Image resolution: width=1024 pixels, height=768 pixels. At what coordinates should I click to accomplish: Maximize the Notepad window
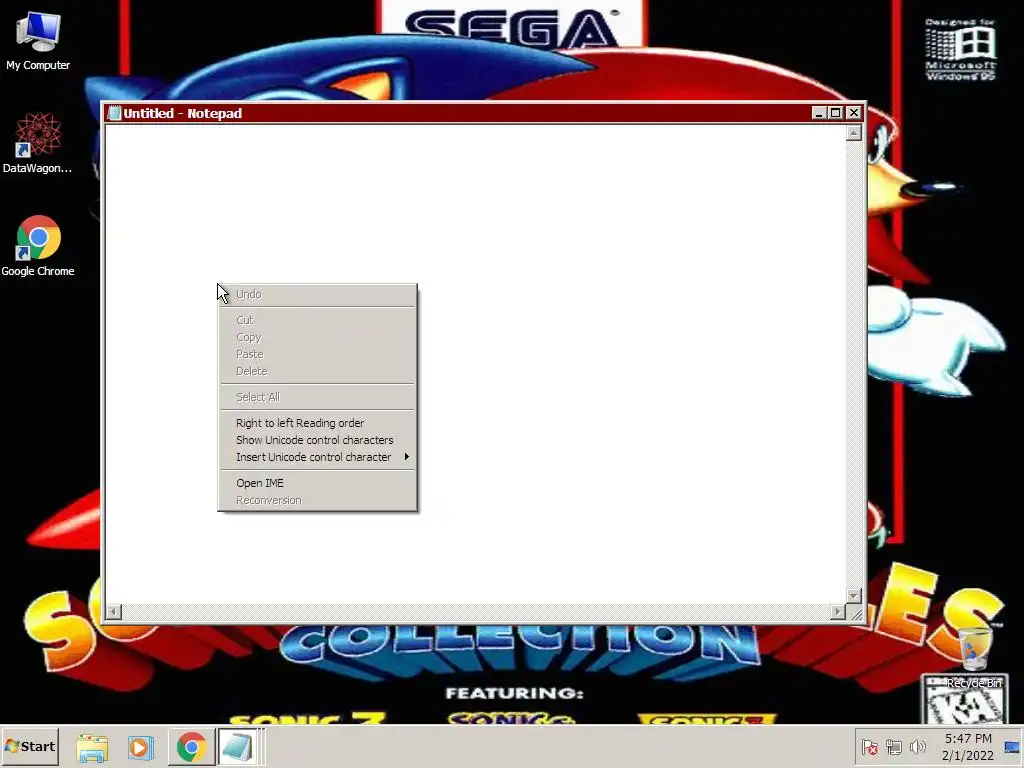[x=835, y=113]
